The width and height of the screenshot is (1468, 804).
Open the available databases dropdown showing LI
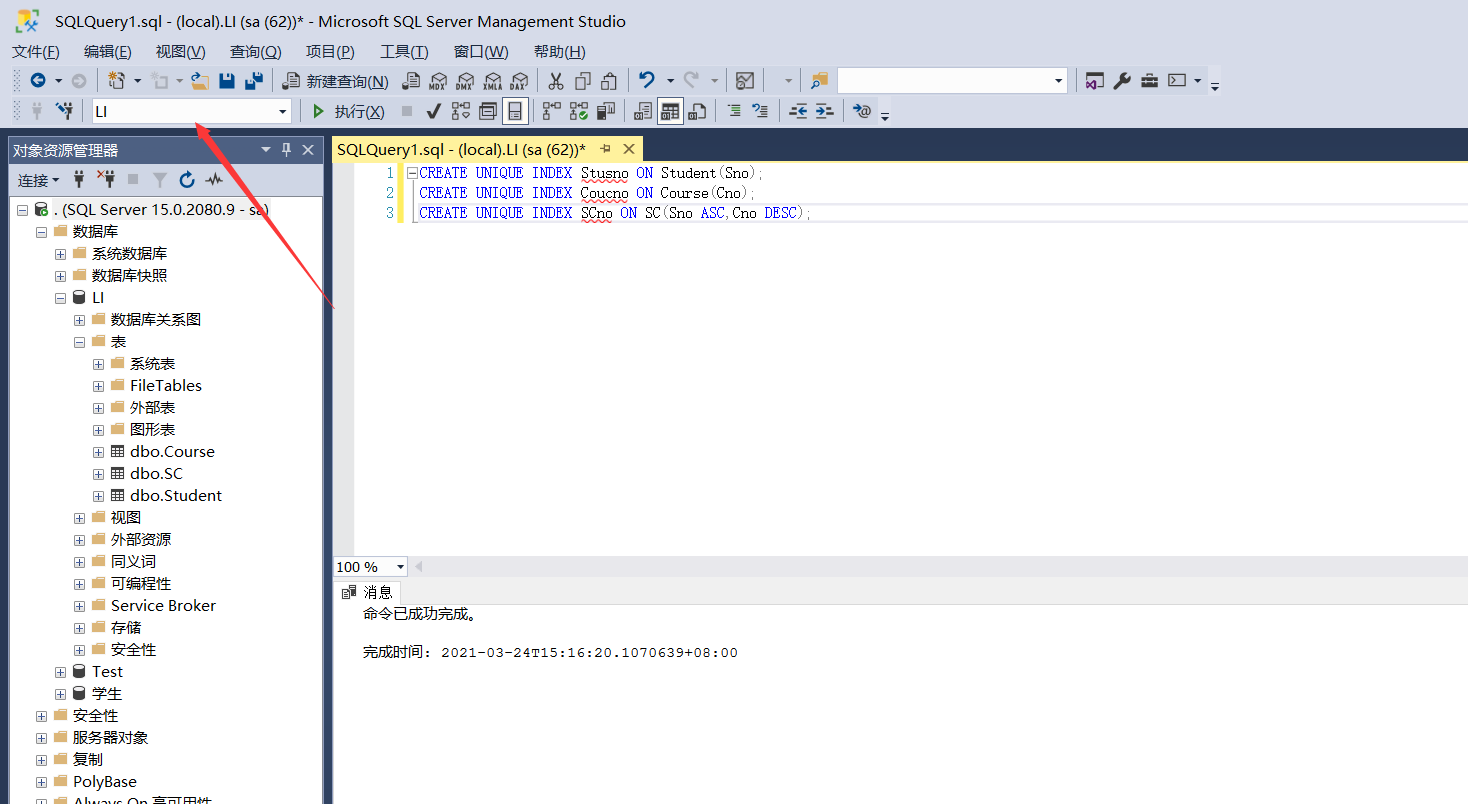tap(283, 111)
